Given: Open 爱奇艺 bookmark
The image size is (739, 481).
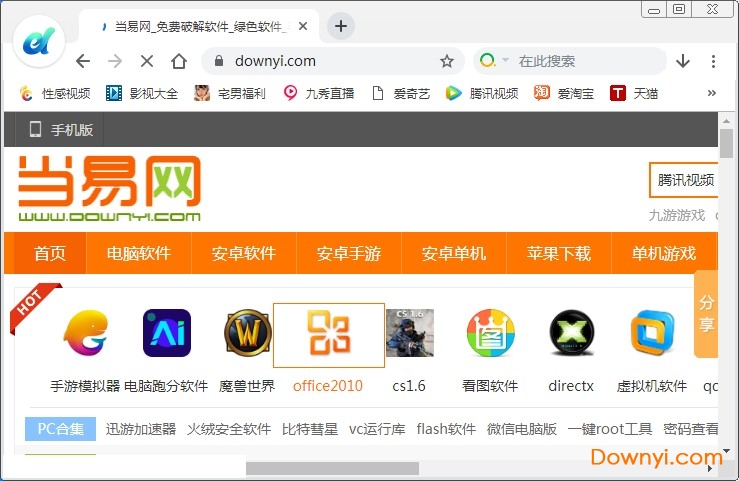Looking at the screenshot, I should click(401, 93).
